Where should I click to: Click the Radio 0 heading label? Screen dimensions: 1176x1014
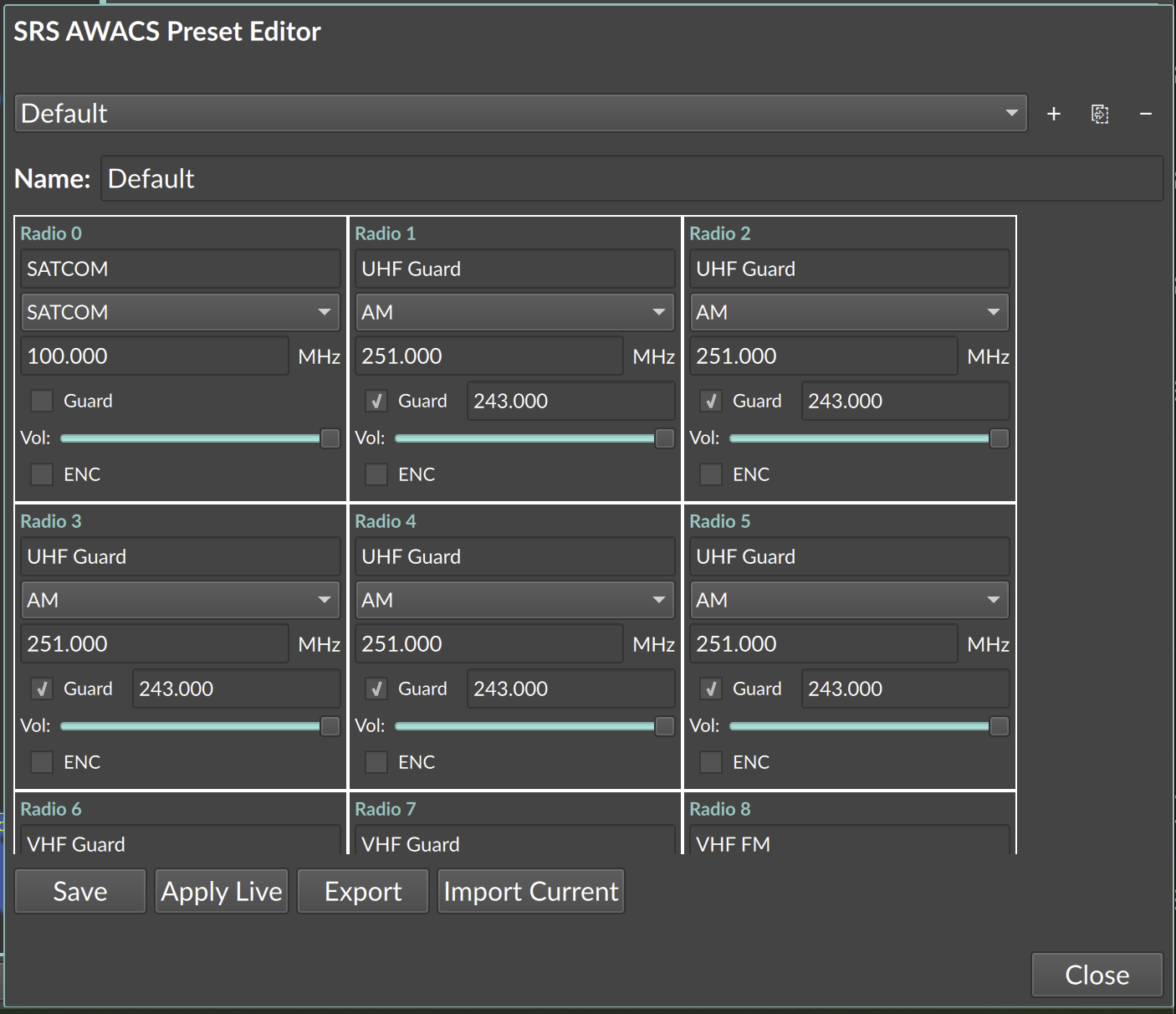coord(51,233)
